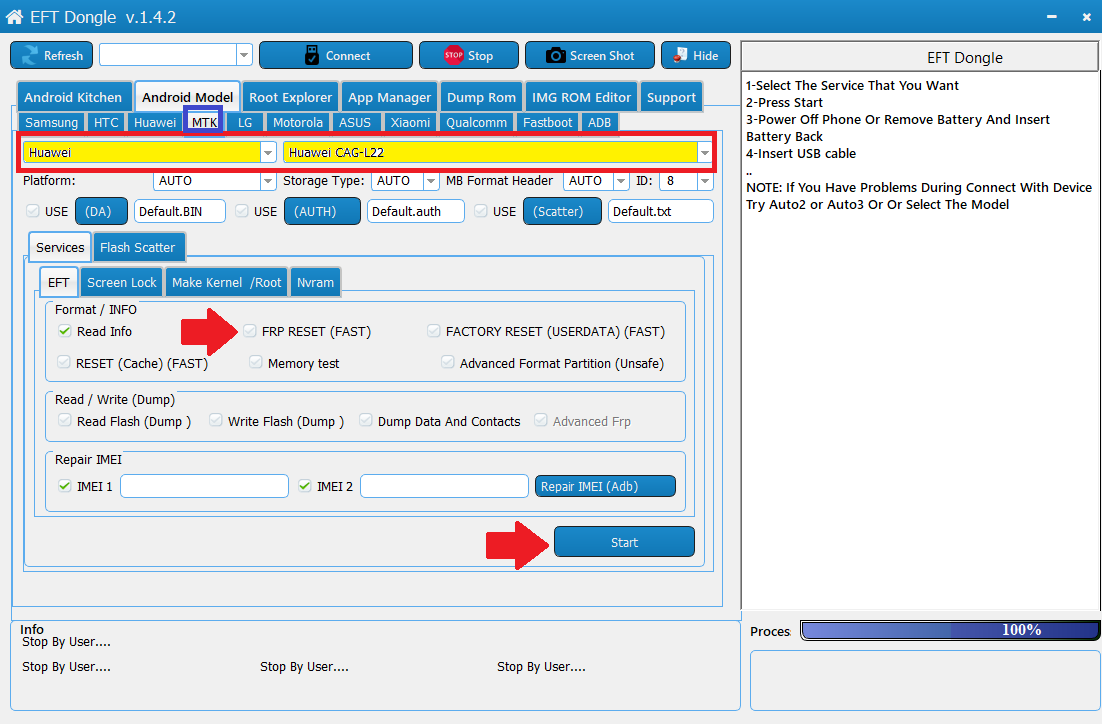Screen dimensions: 1102x724
Task: Select the Qualcomm tab
Action: 477,122
